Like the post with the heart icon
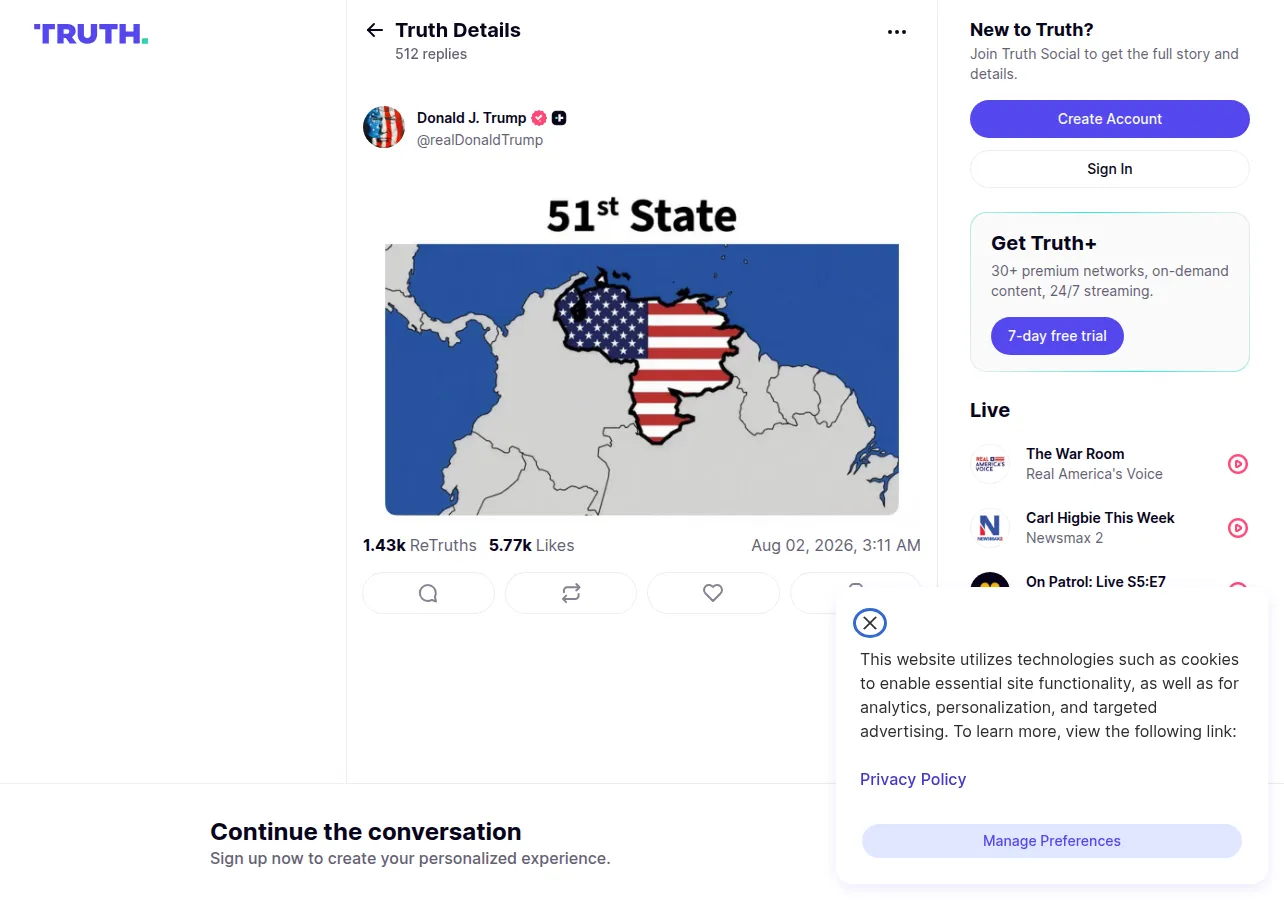This screenshot has height=900, width=1284. pyautogui.click(x=713, y=593)
